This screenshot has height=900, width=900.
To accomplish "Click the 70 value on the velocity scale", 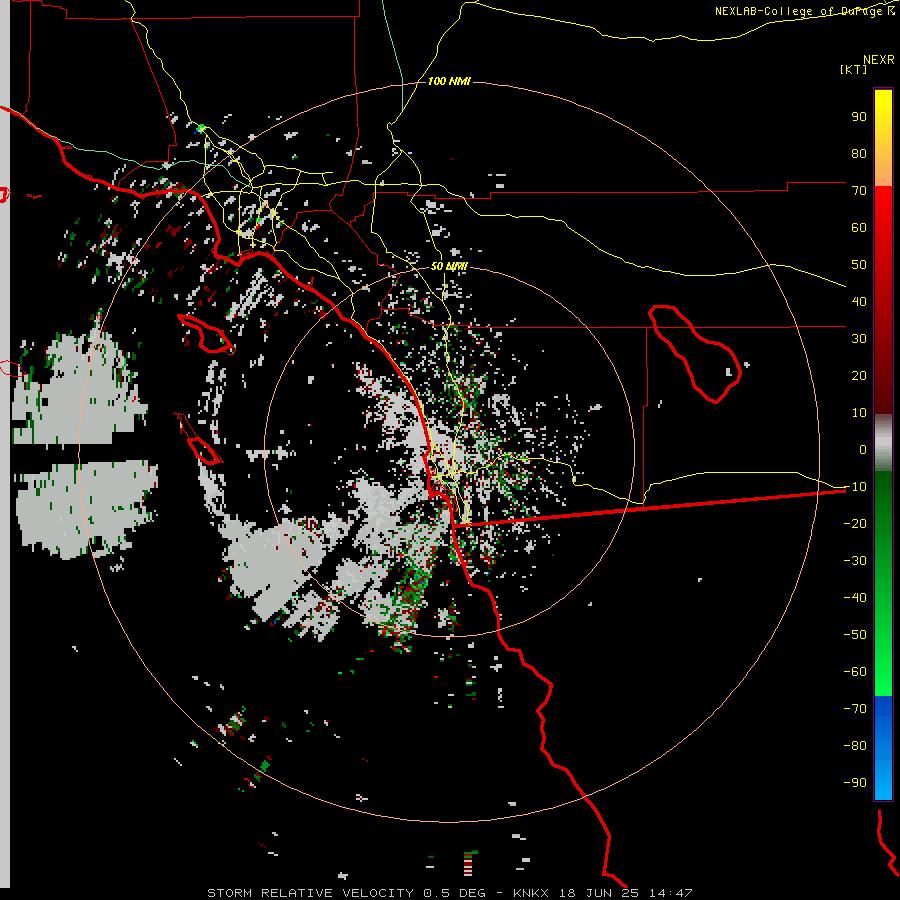I will point(859,191).
